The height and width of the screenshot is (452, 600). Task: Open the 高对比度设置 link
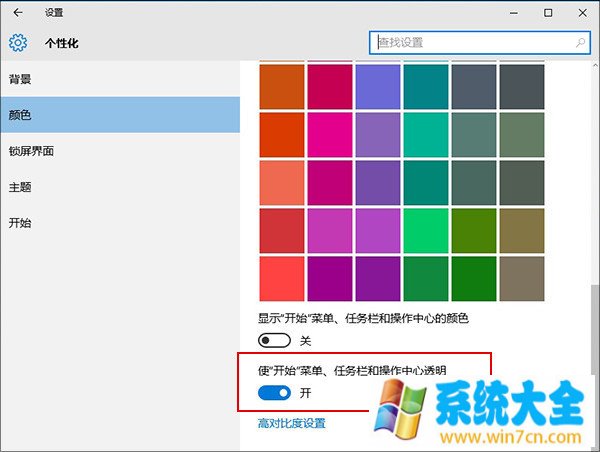tap(292, 423)
